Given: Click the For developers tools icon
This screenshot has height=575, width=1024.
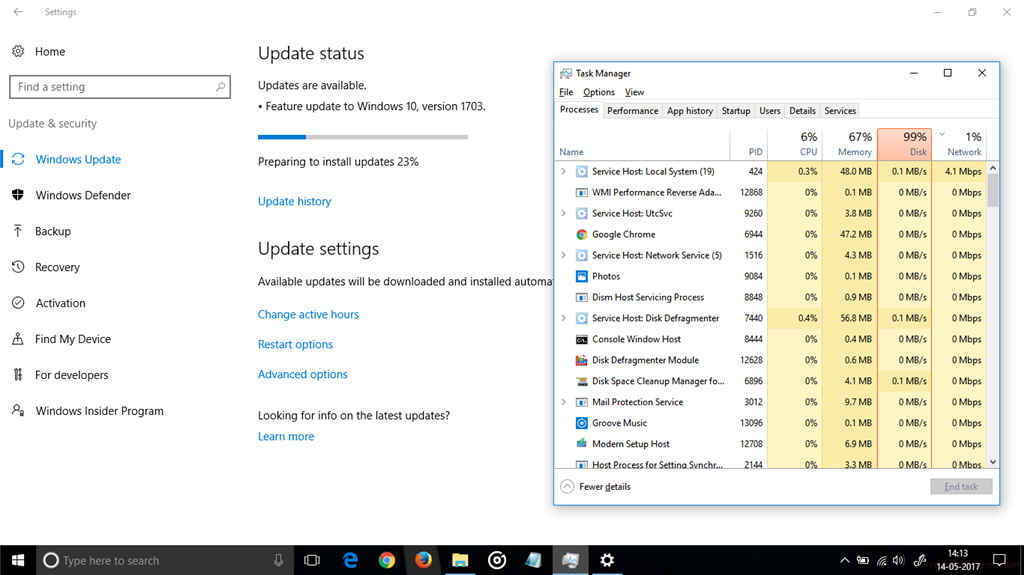Looking at the screenshot, I should tap(18, 374).
